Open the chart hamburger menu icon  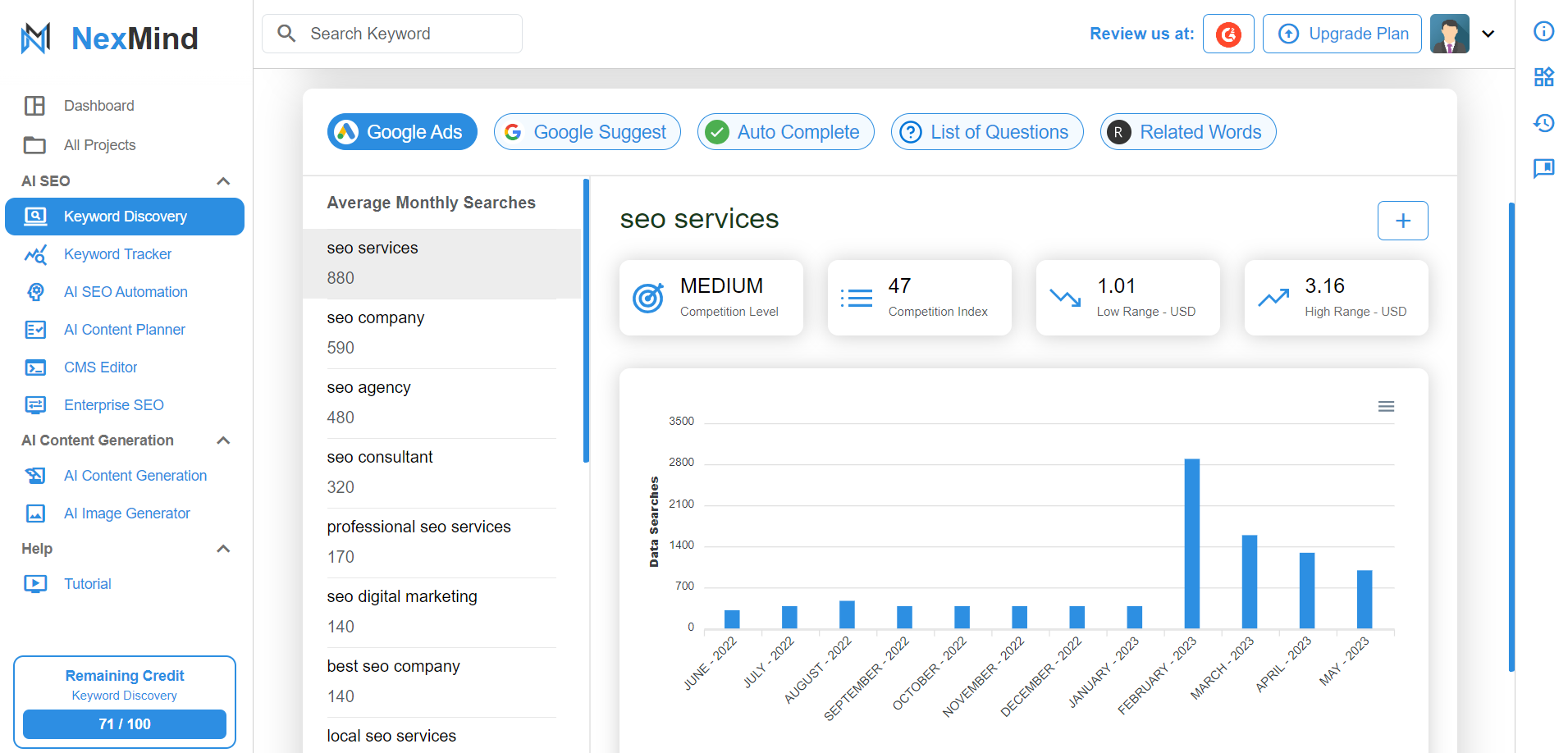pyautogui.click(x=1386, y=407)
